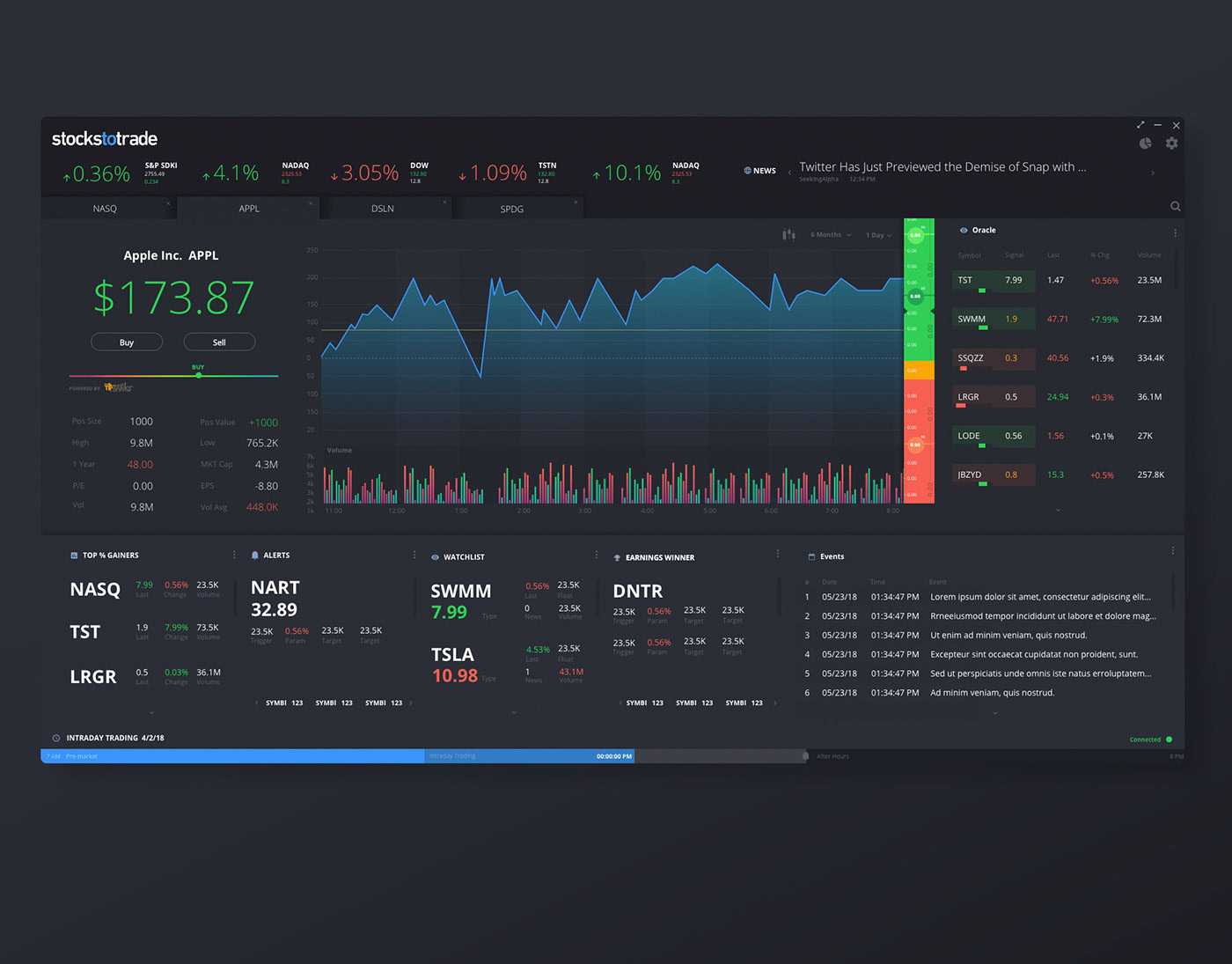This screenshot has width=1232, height=964.
Task: Open Oracle panel three-dot menu
Action: 1175,233
